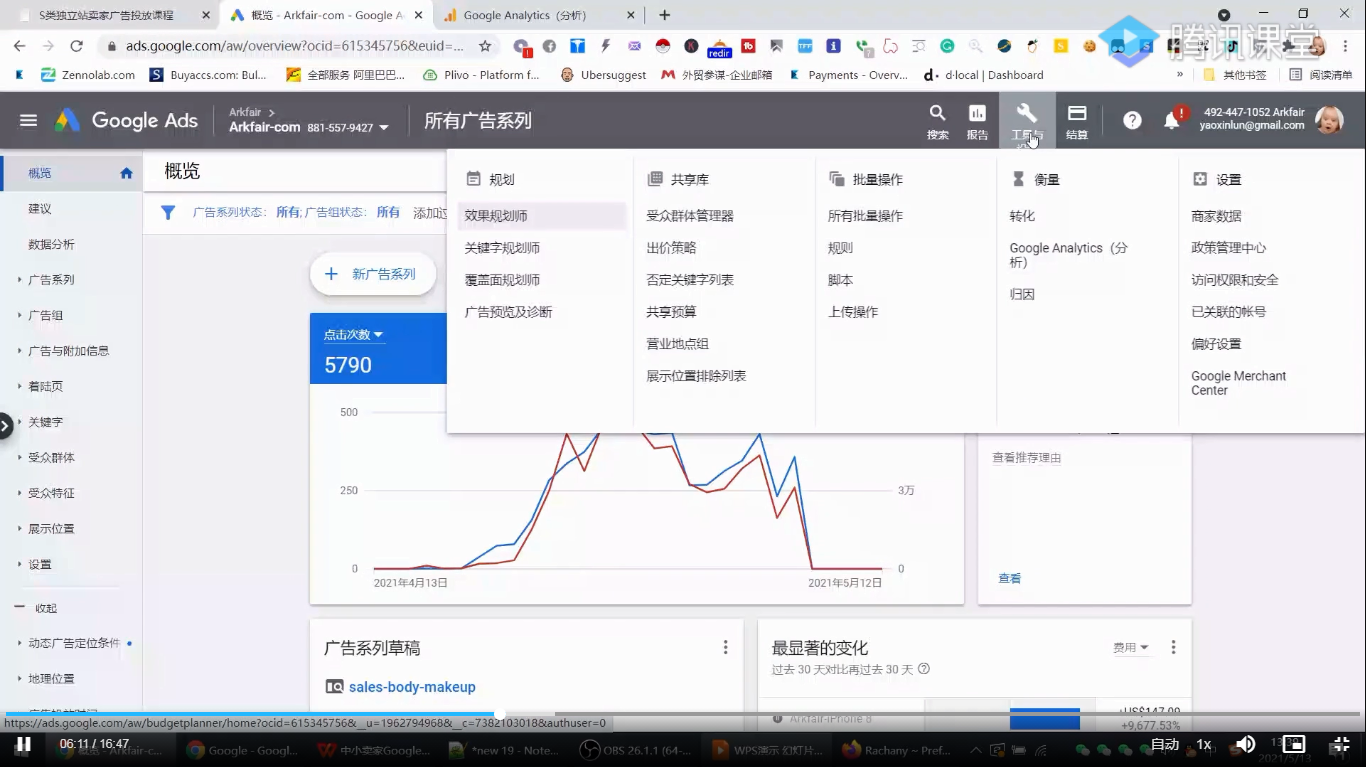Click the 报告 (reports) icon in top bar

[x=977, y=113]
